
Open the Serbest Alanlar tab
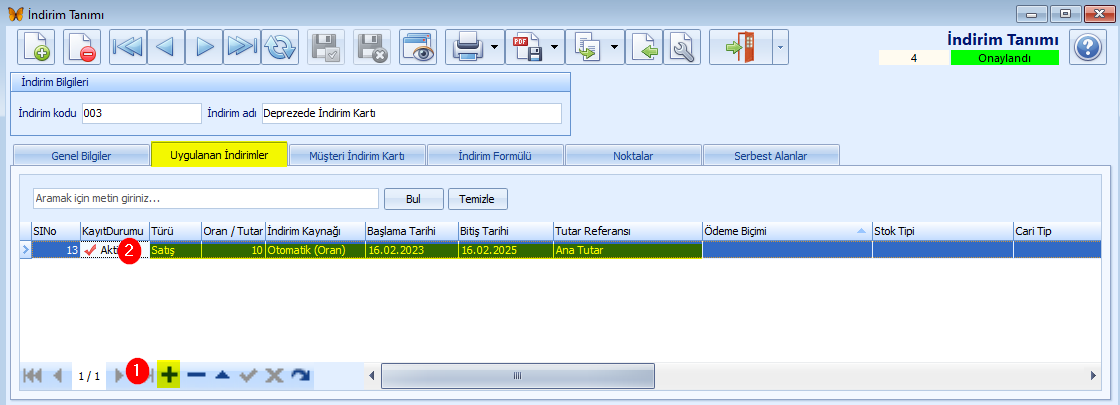[771, 156]
